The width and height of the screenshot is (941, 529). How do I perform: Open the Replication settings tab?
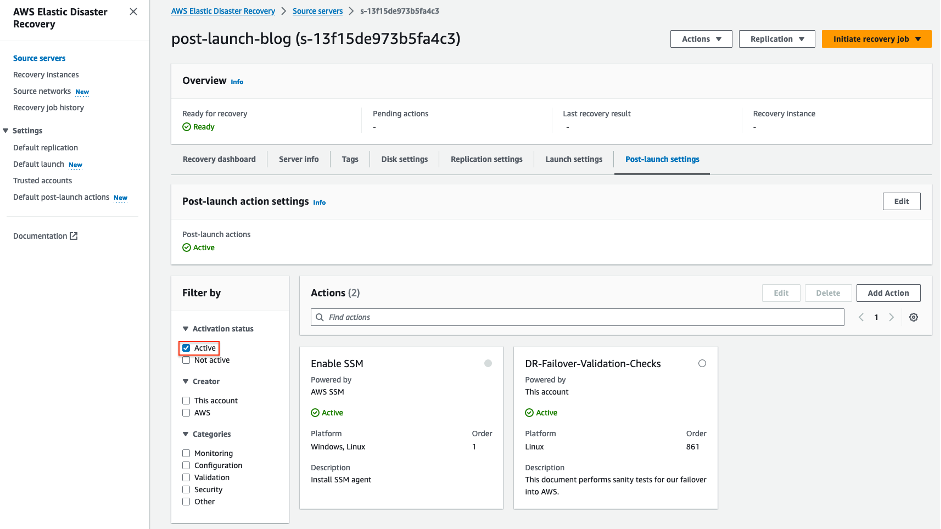(487, 159)
